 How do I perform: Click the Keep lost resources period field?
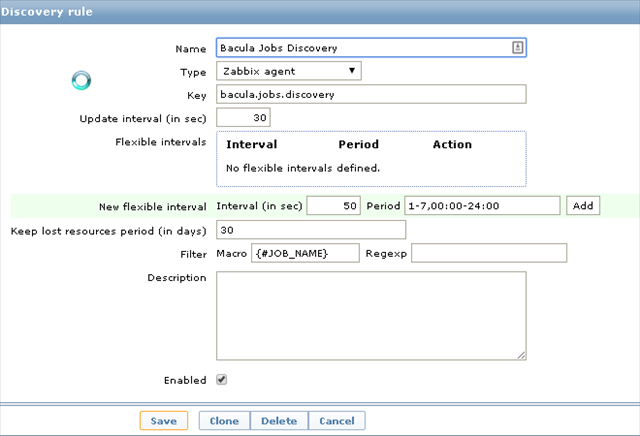[311, 230]
